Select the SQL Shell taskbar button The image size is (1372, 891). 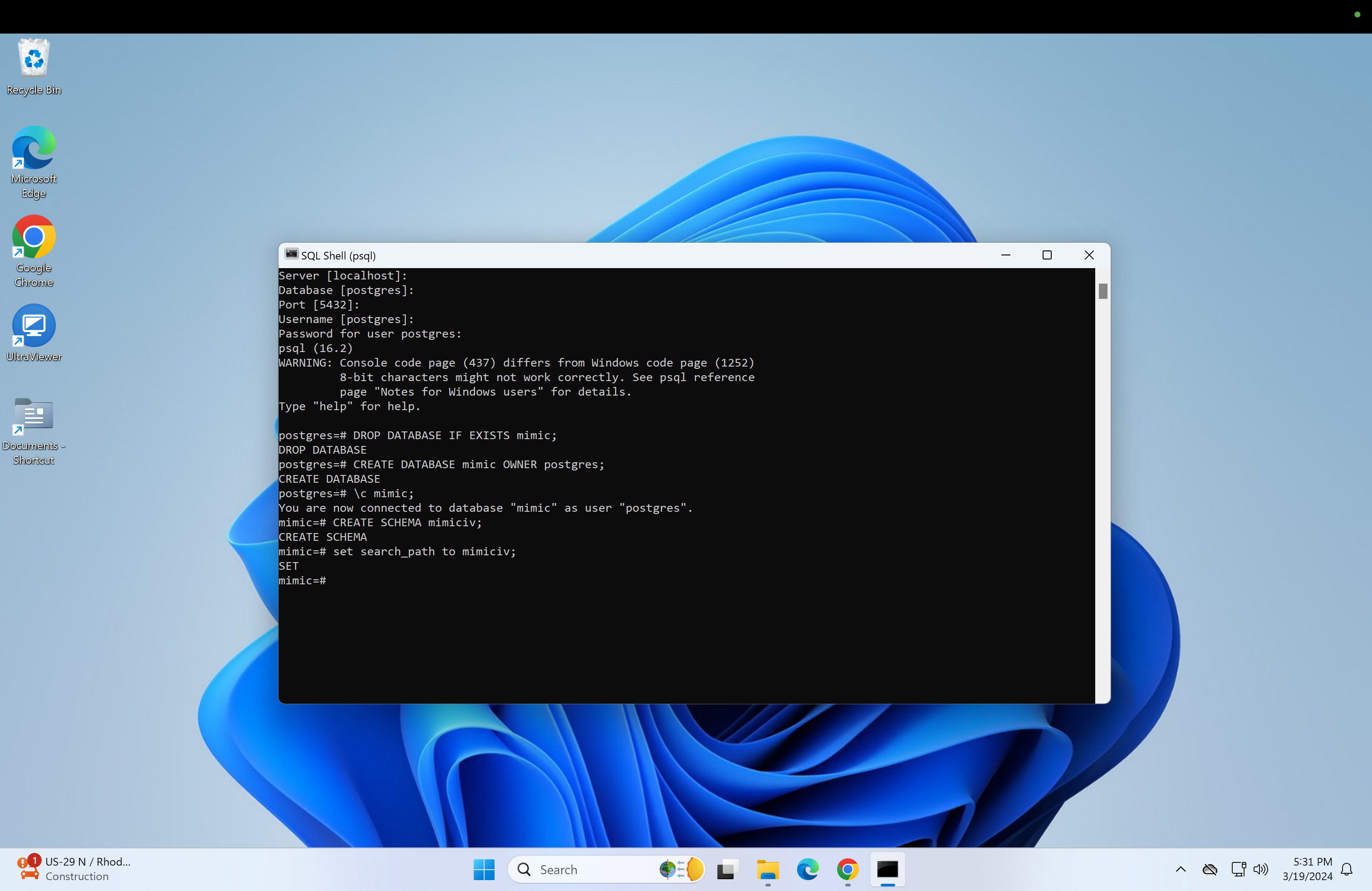[x=887, y=869]
